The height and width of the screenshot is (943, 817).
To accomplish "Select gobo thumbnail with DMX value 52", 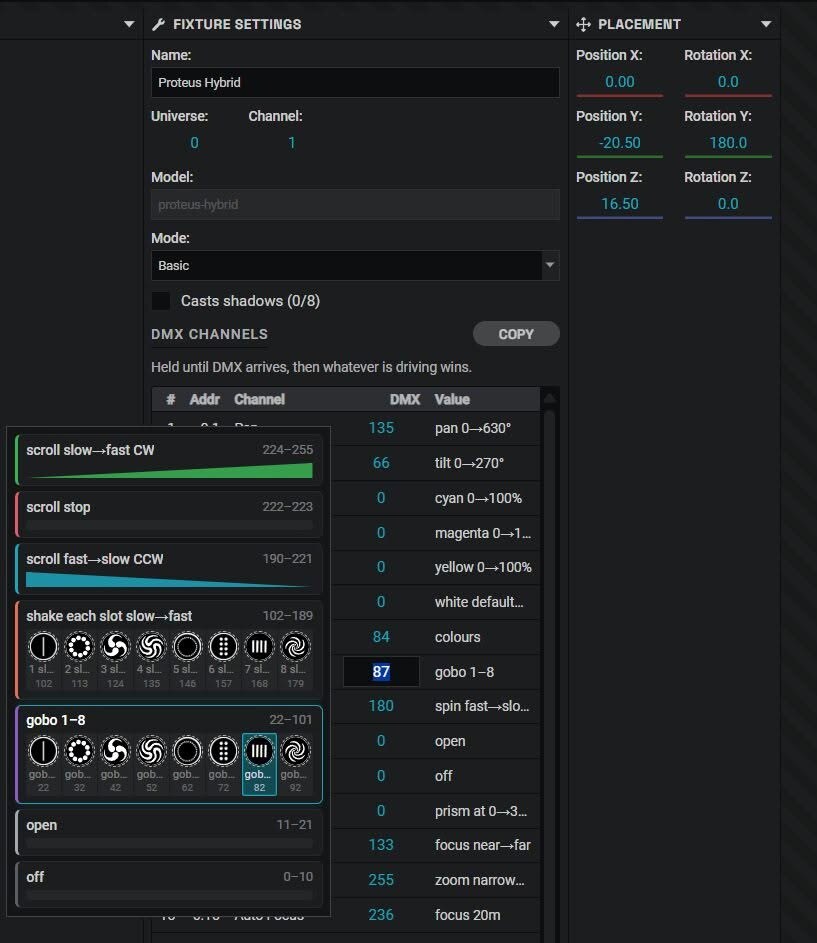I will point(152,764).
